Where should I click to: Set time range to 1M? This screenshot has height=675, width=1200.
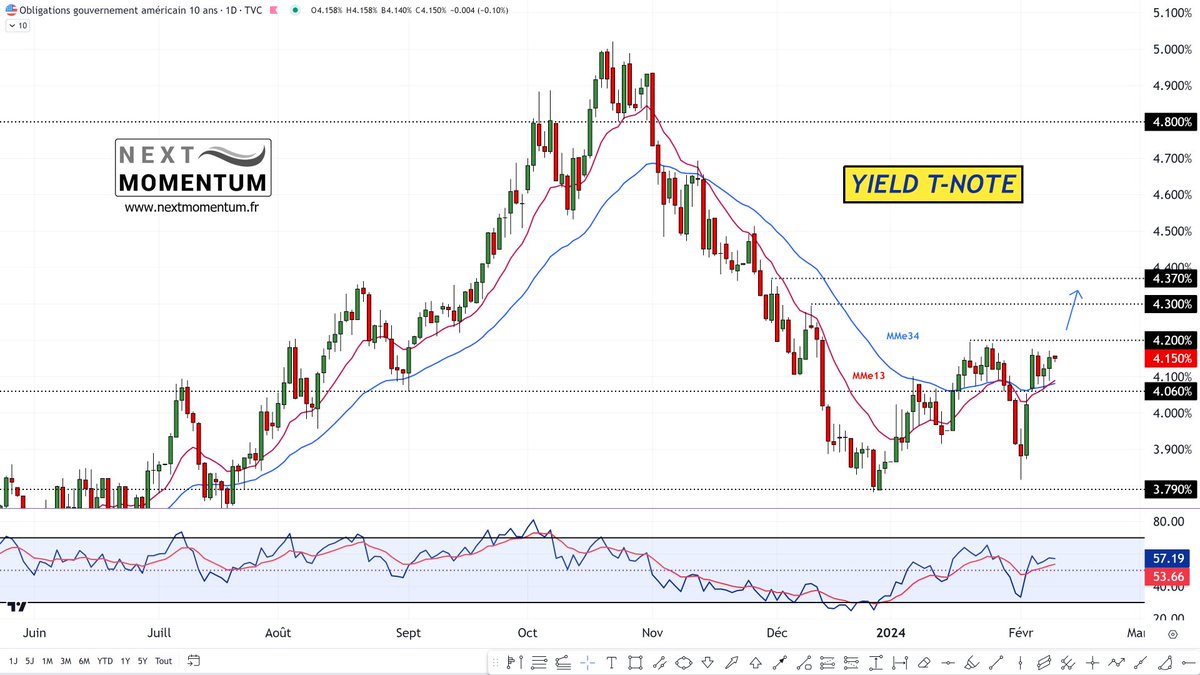point(48,661)
